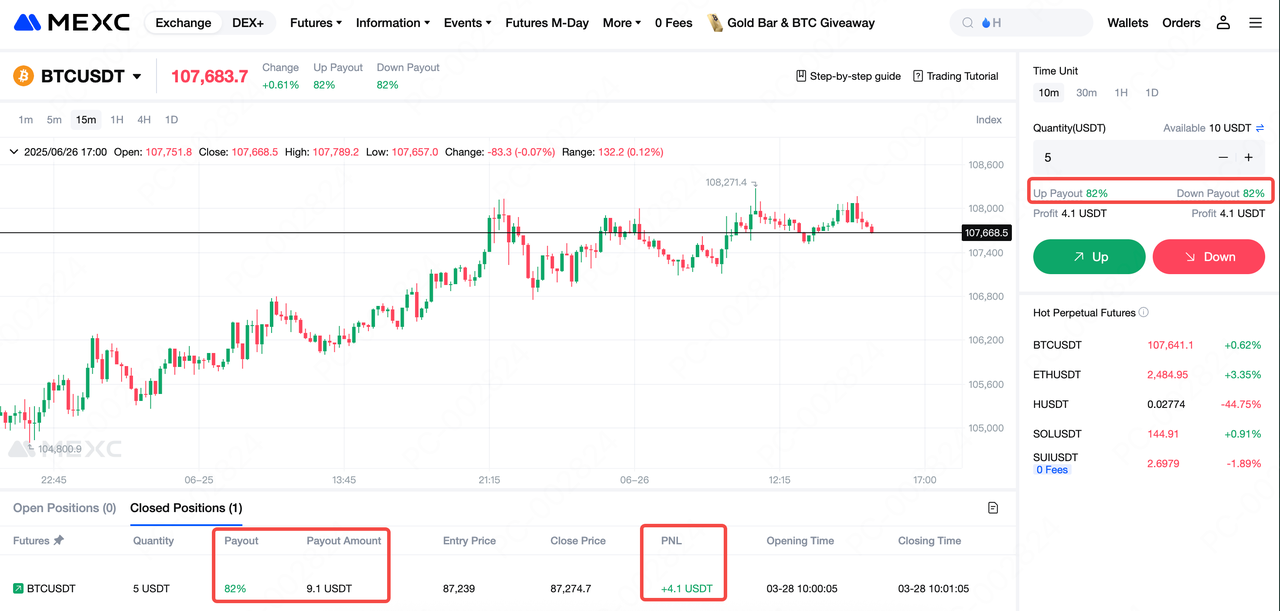Click the +4.1 USDT PNL value
Screen dimensions: 1280x611
pyautogui.click(x=687, y=588)
